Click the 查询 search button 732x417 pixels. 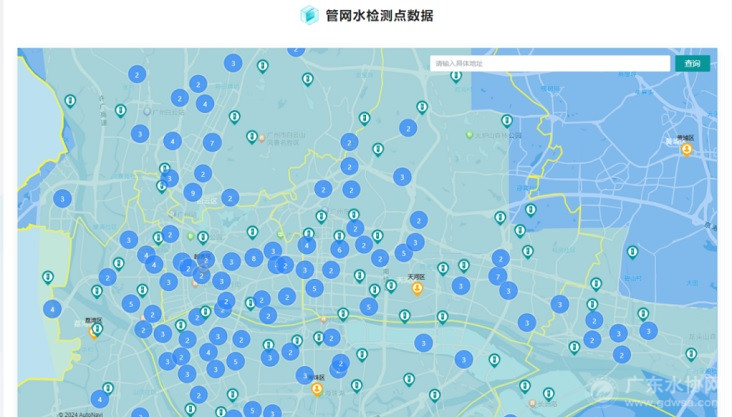click(x=692, y=63)
